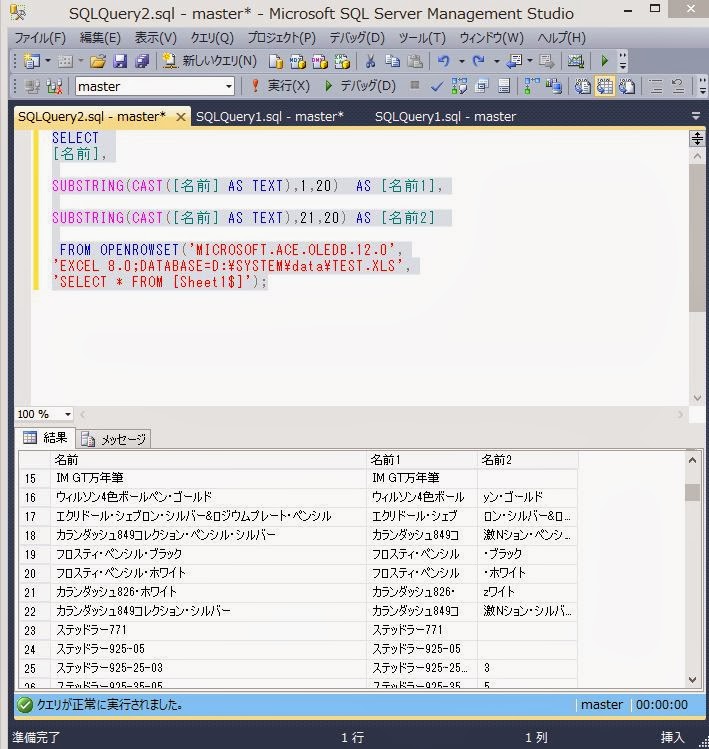Open file with the folder icon
This screenshot has width=709, height=749.
click(97, 61)
